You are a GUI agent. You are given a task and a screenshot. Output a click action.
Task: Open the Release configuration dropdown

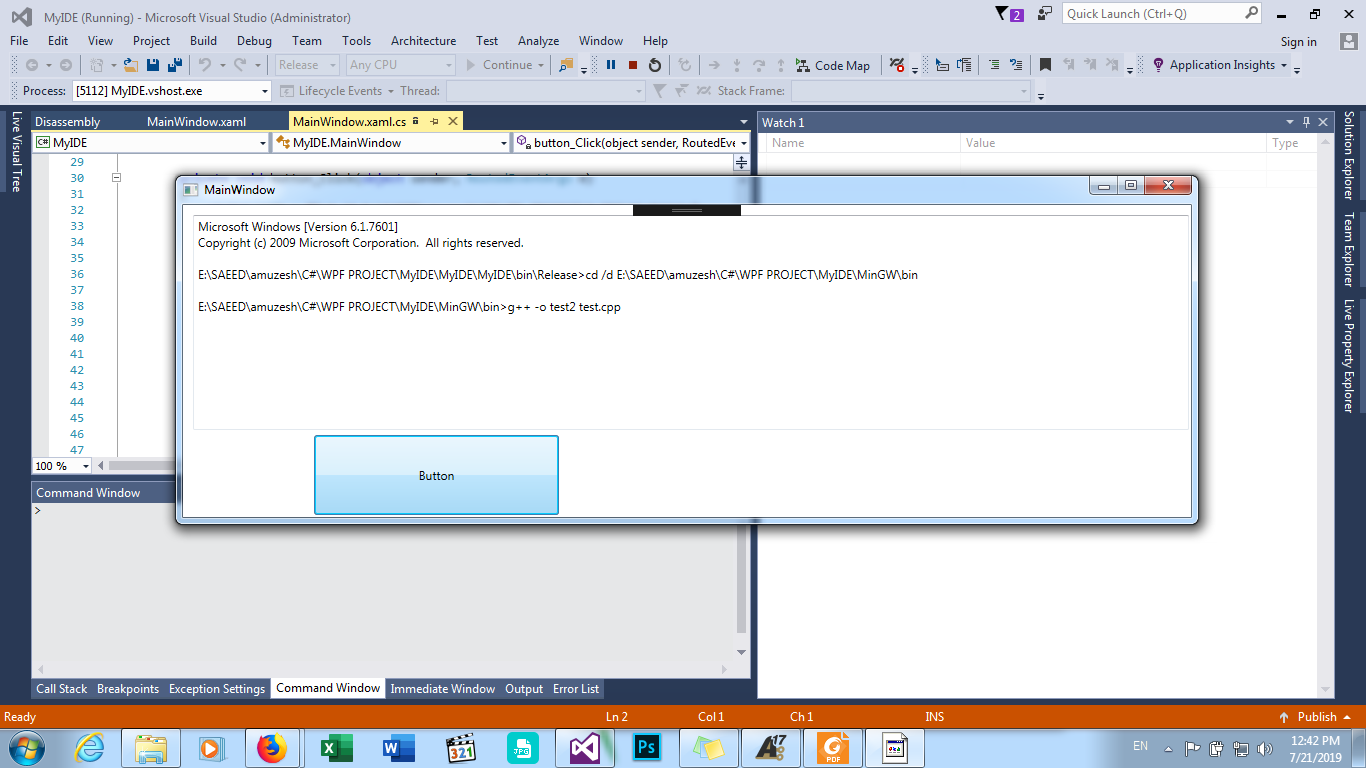pos(305,65)
